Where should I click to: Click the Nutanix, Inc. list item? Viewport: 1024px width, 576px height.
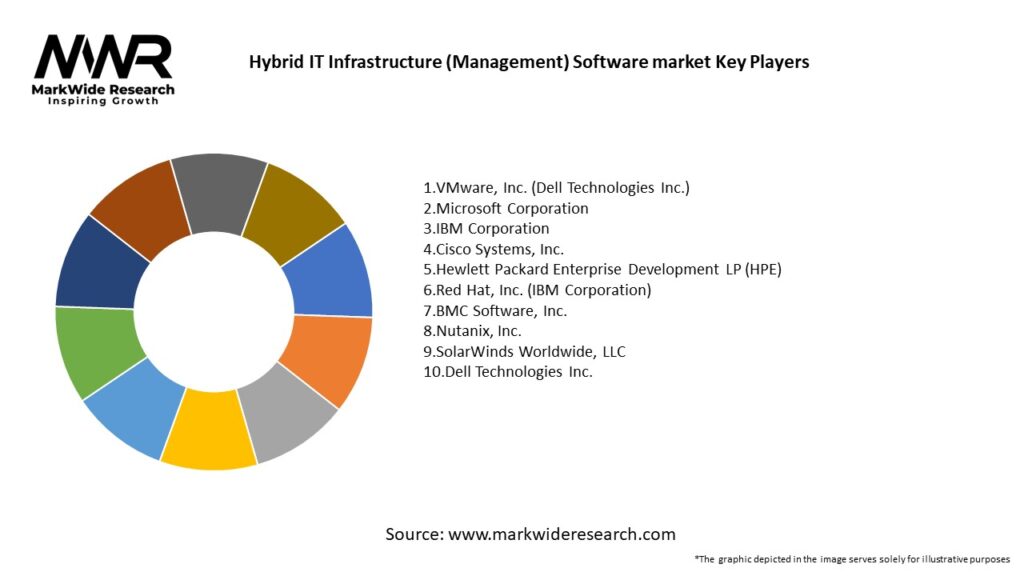pos(472,331)
